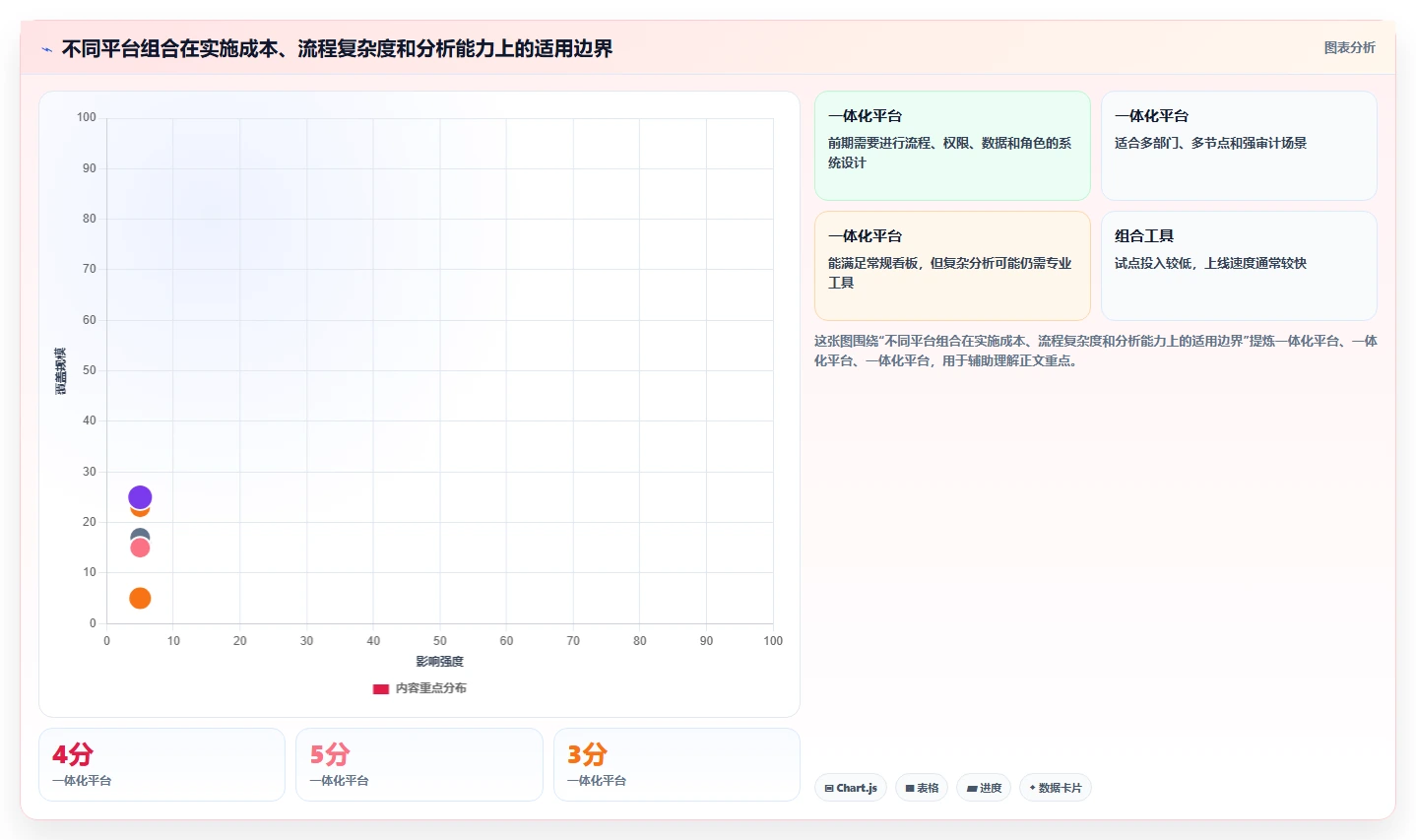The height and width of the screenshot is (840, 1416).
Task: Click the 图表分析 label in the header
Action: point(1349,47)
